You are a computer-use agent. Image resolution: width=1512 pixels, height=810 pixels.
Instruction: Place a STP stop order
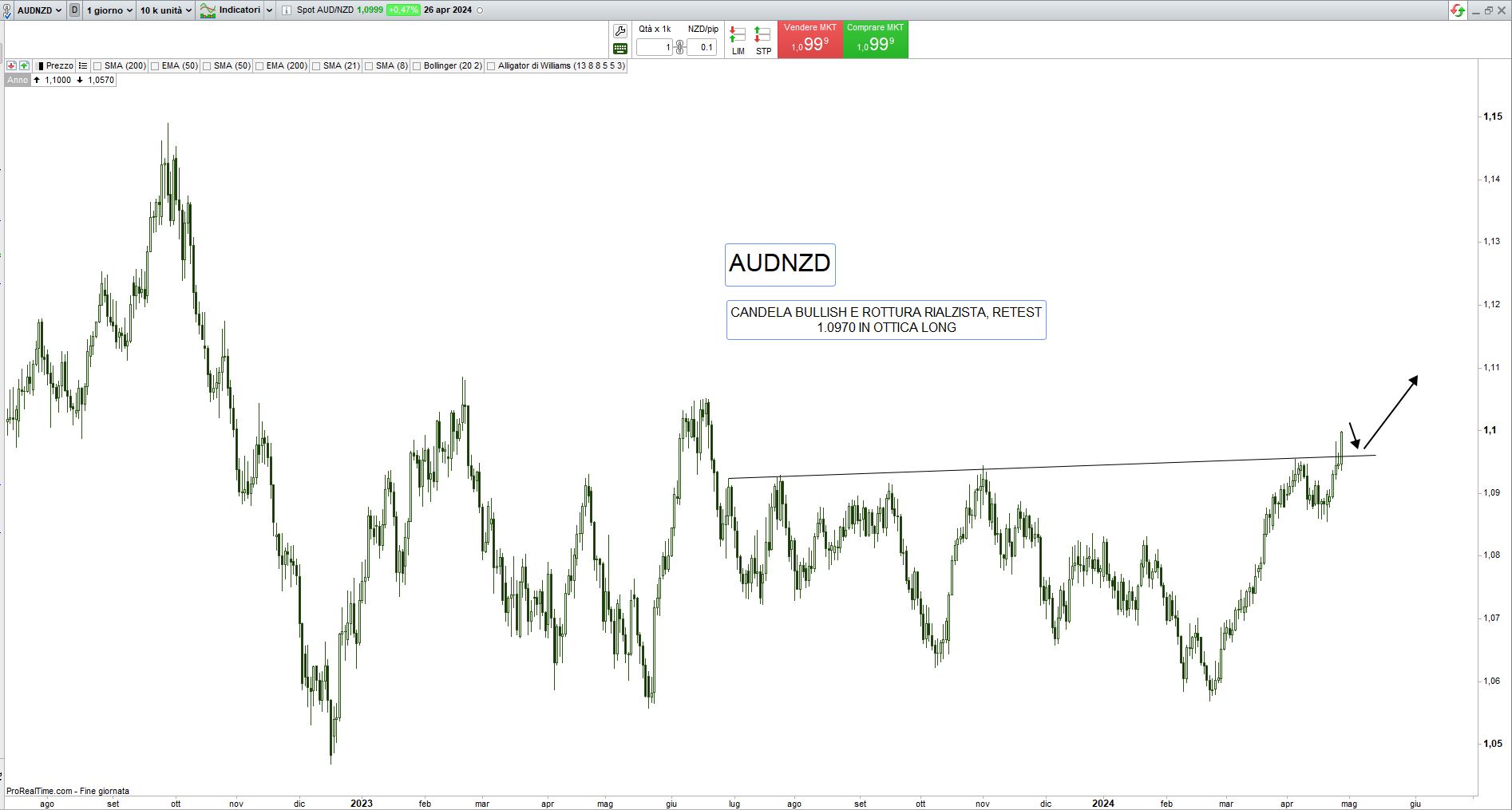(x=763, y=41)
